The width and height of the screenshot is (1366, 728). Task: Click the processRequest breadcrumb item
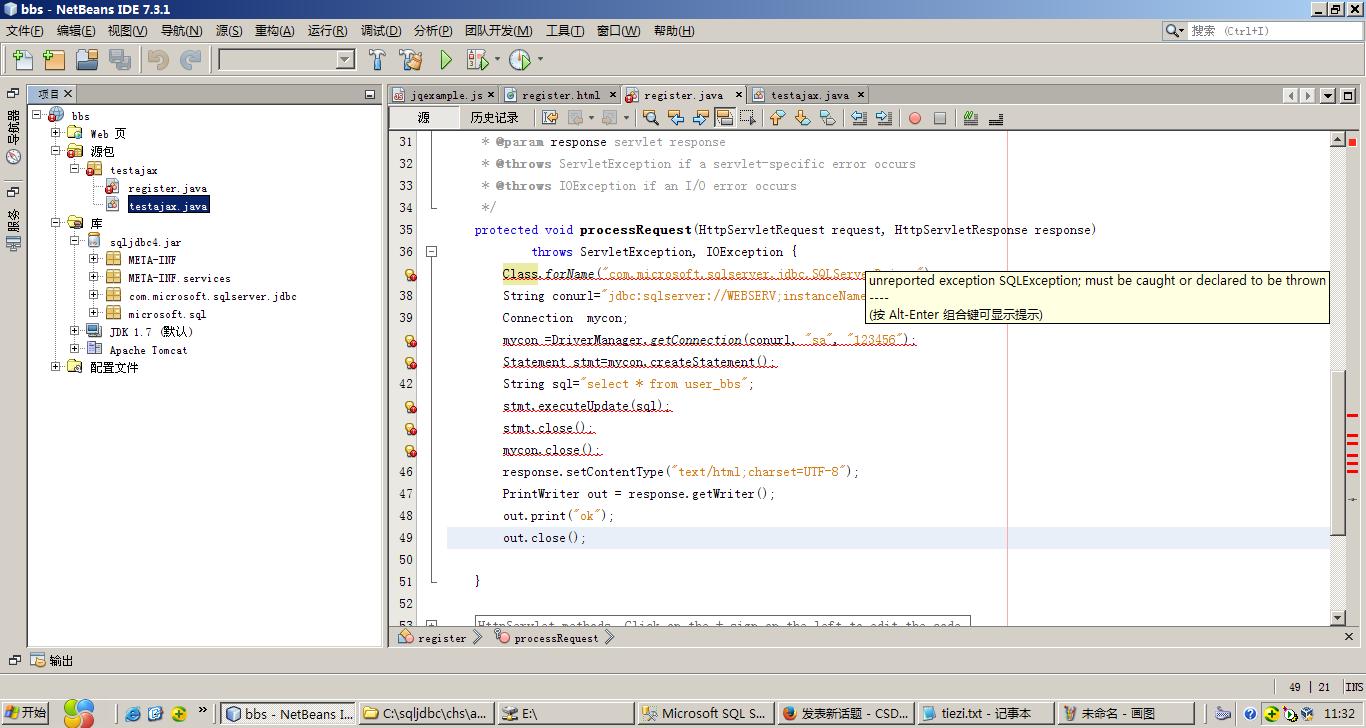click(x=555, y=638)
